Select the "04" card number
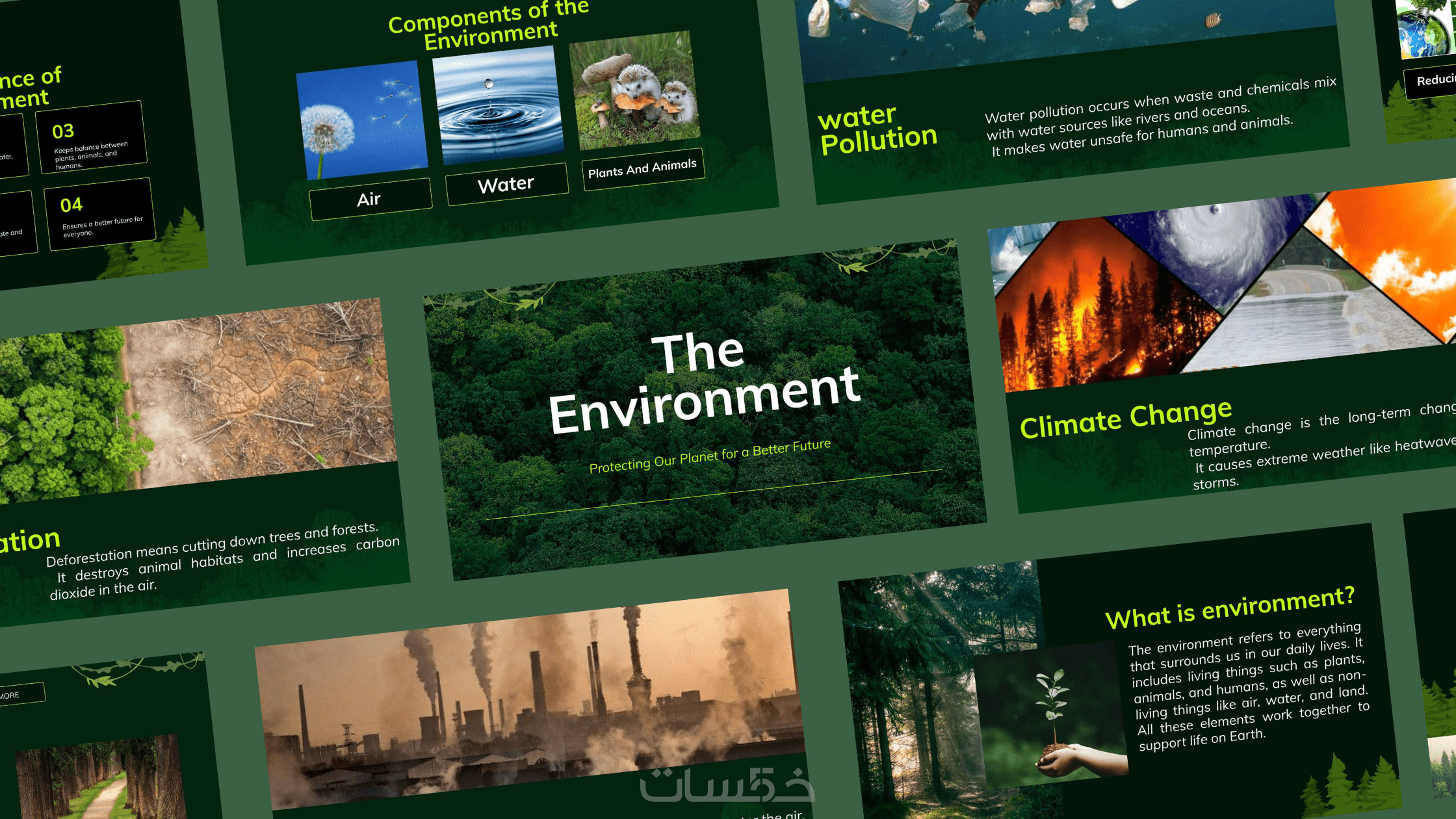Screen dimensions: 1456x819 pos(71,205)
